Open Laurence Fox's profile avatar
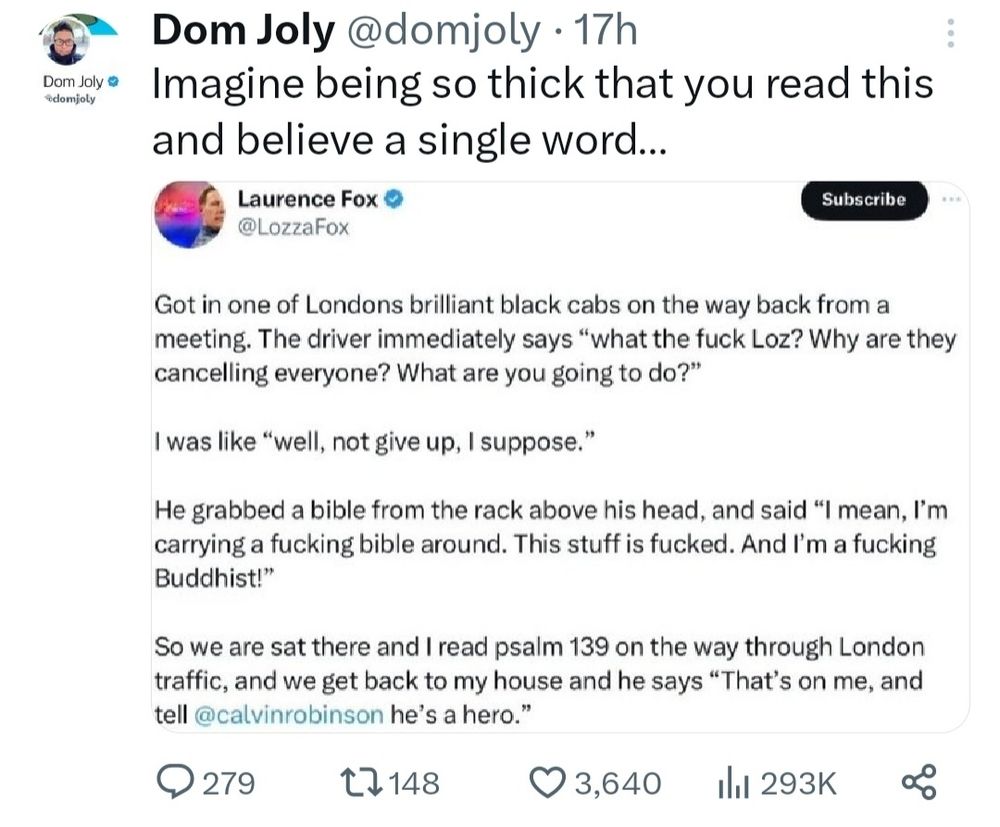 tap(192, 212)
